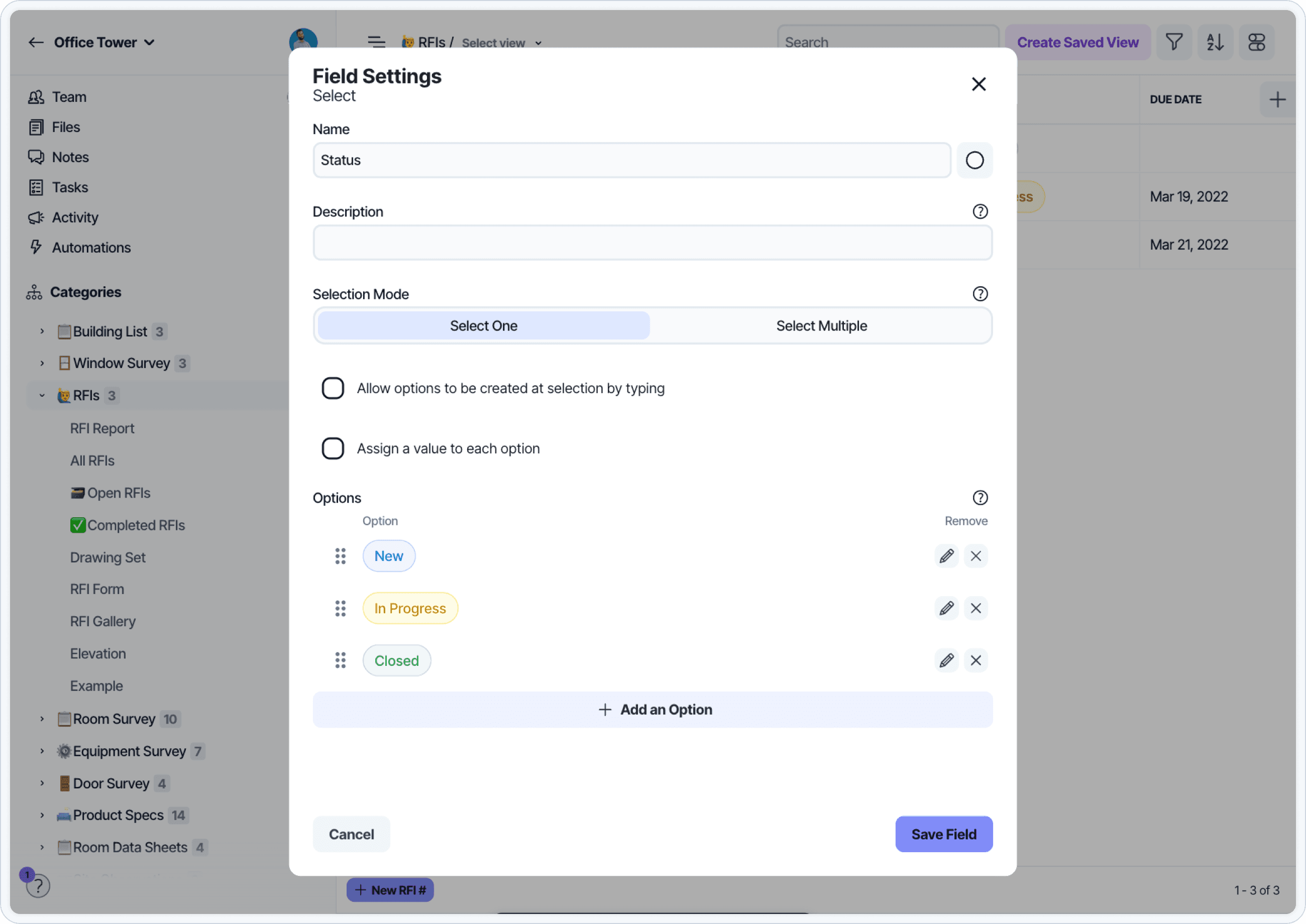Click the Description text field
Viewport: 1306px width, 924px height.
coord(652,243)
